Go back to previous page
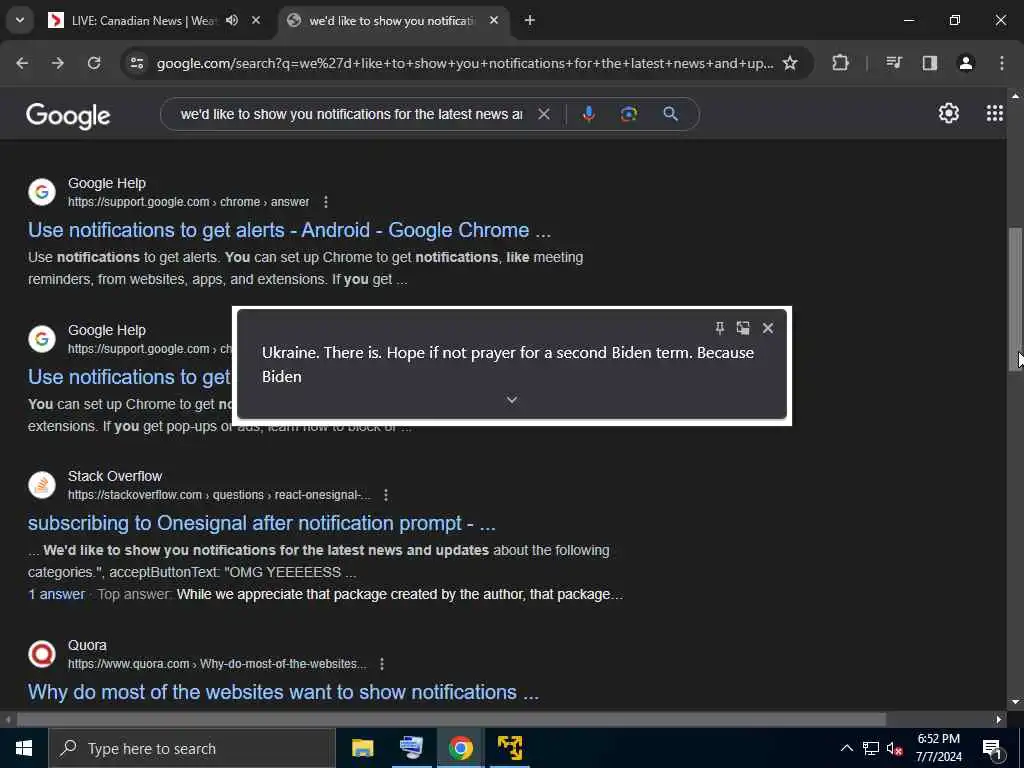Image resolution: width=1024 pixels, height=768 pixels. [22, 63]
